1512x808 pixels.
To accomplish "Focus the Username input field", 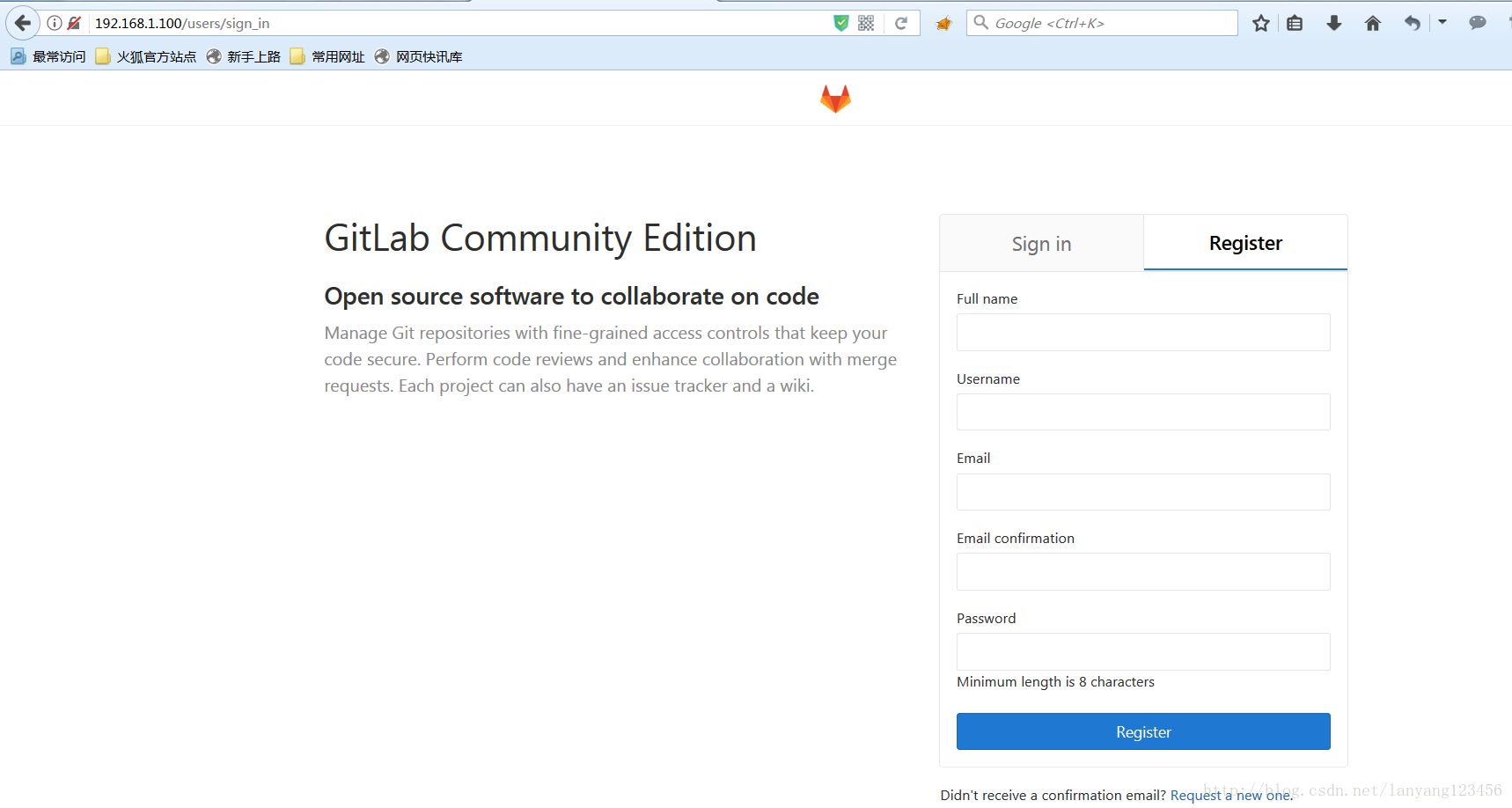I will [1143, 412].
